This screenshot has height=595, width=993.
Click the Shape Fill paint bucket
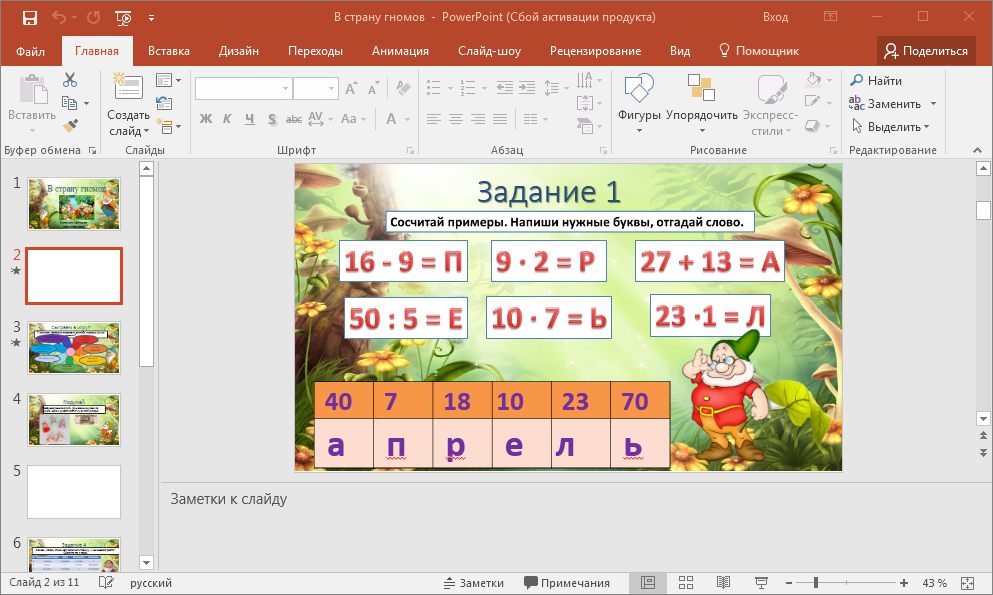814,80
